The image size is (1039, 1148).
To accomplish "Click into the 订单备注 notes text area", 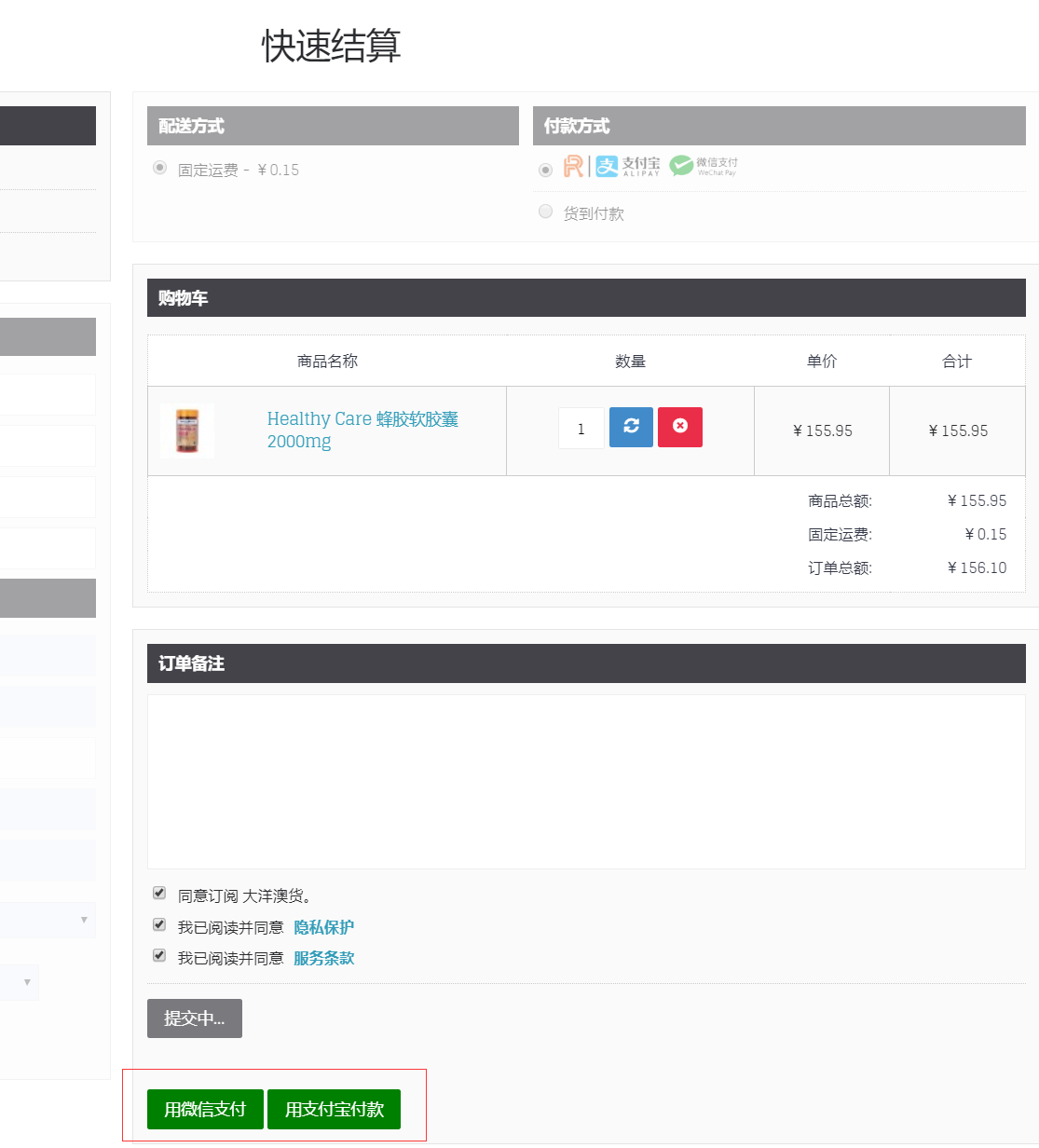I will click(x=586, y=781).
